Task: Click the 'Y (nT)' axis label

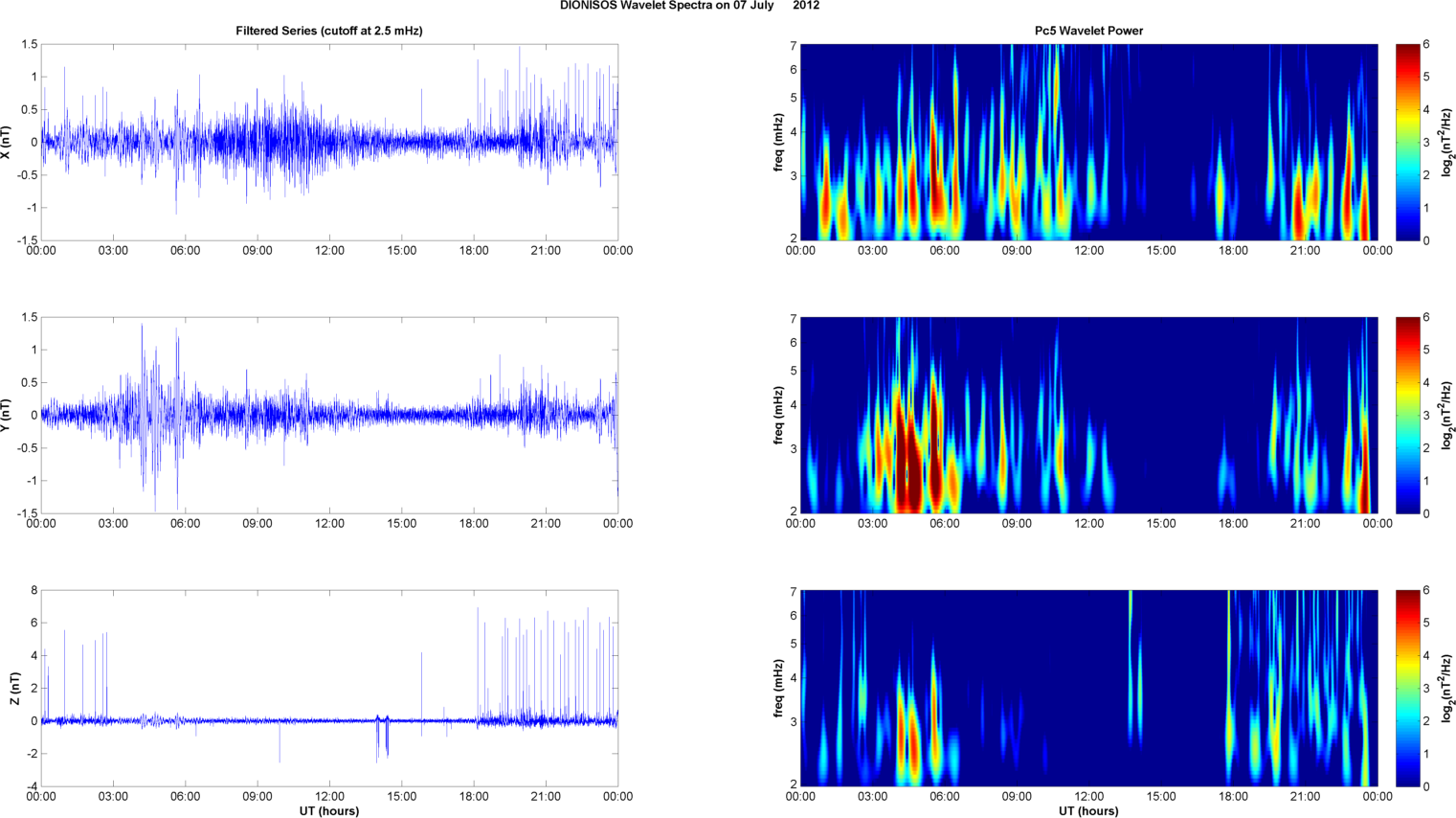Action: [7, 416]
